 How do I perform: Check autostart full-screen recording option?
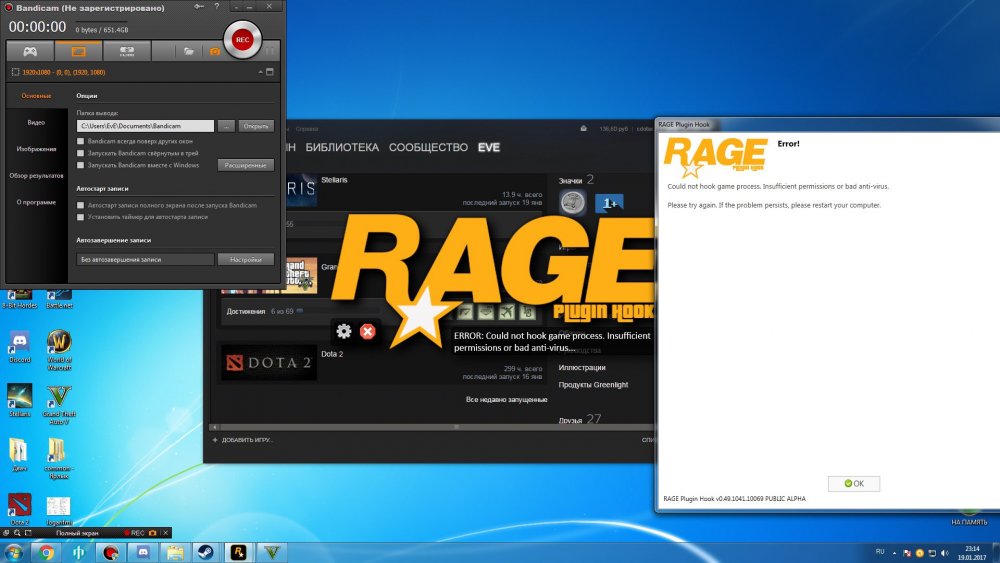[81, 205]
